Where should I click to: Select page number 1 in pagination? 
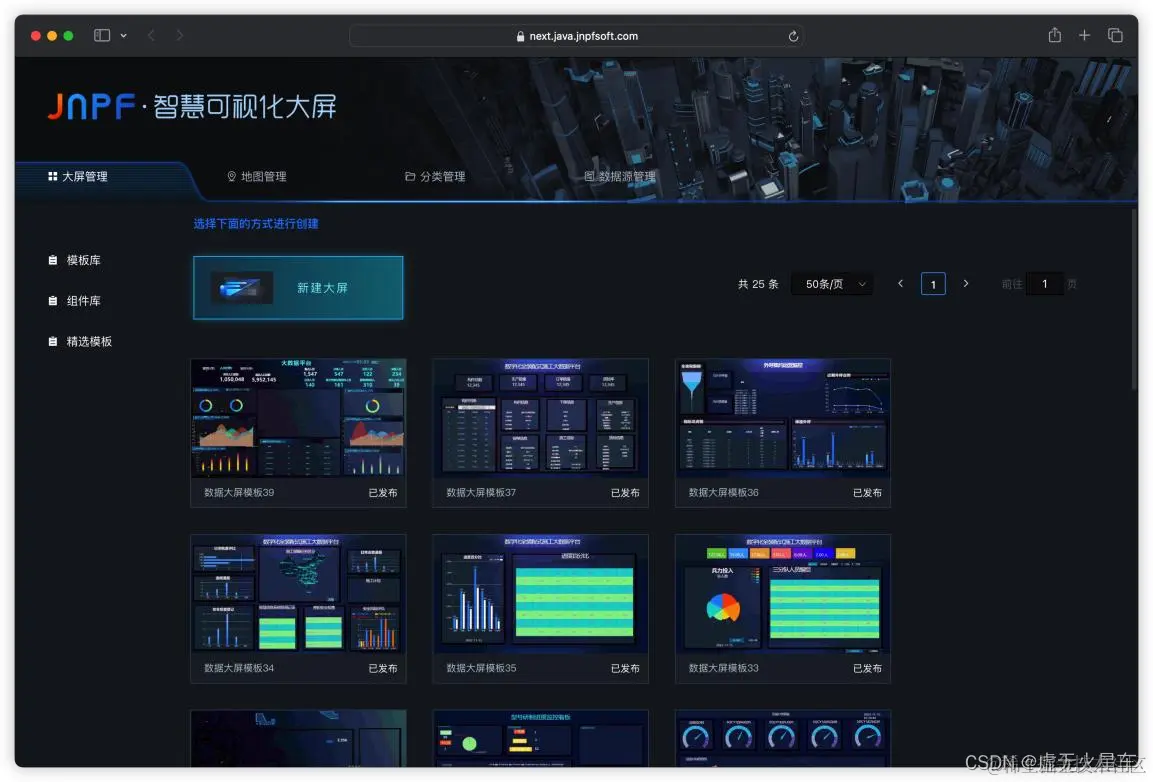coord(933,284)
